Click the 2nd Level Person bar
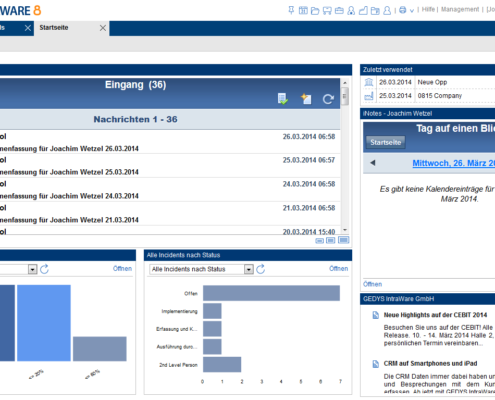The width and height of the screenshot is (495, 400). 222,364
